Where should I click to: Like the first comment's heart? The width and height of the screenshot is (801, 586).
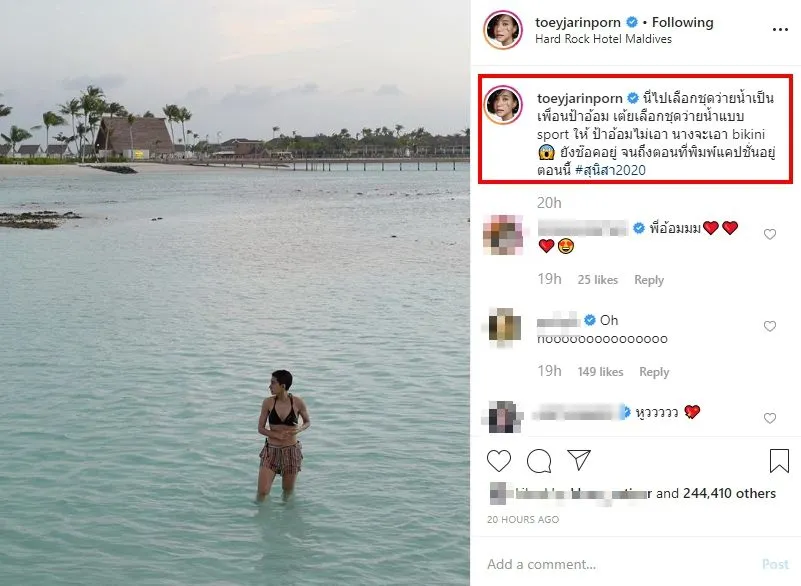770,234
